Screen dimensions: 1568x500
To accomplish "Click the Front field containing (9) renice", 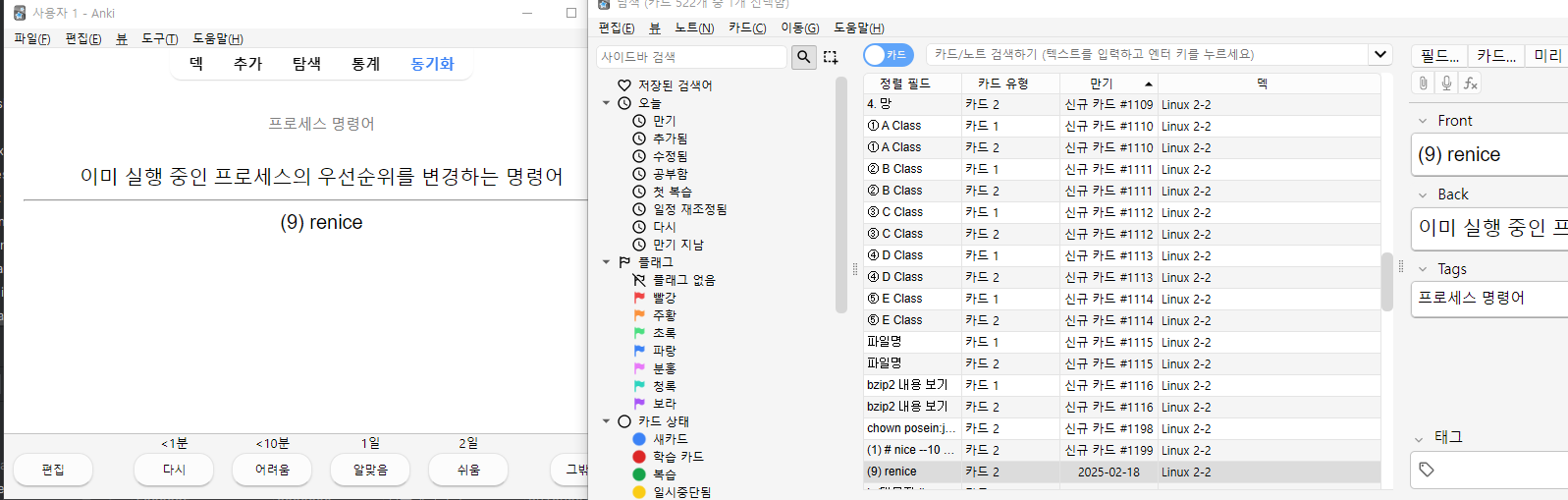I will tap(1489, 154).
